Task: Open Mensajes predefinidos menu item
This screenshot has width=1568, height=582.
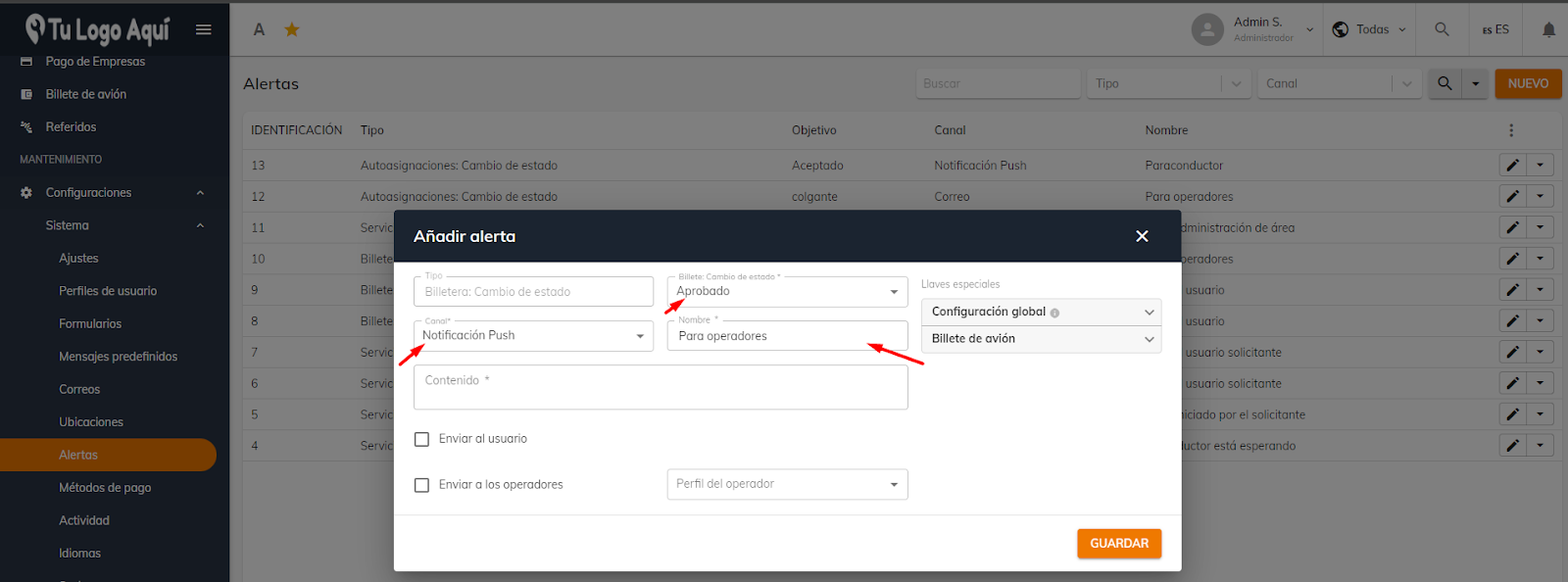Action: click(118, 357)
